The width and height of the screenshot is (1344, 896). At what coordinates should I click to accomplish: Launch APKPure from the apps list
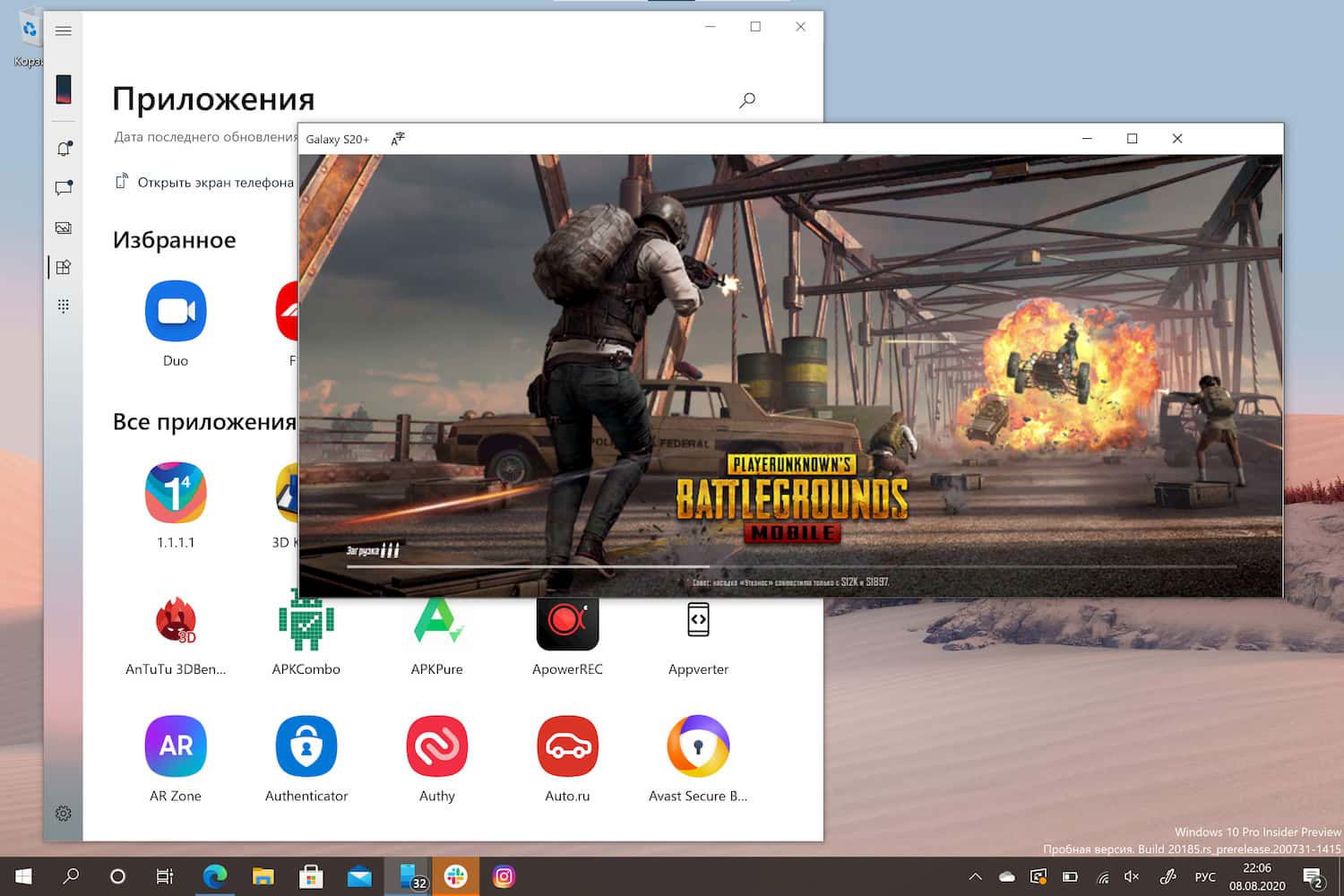coord(436,619)
